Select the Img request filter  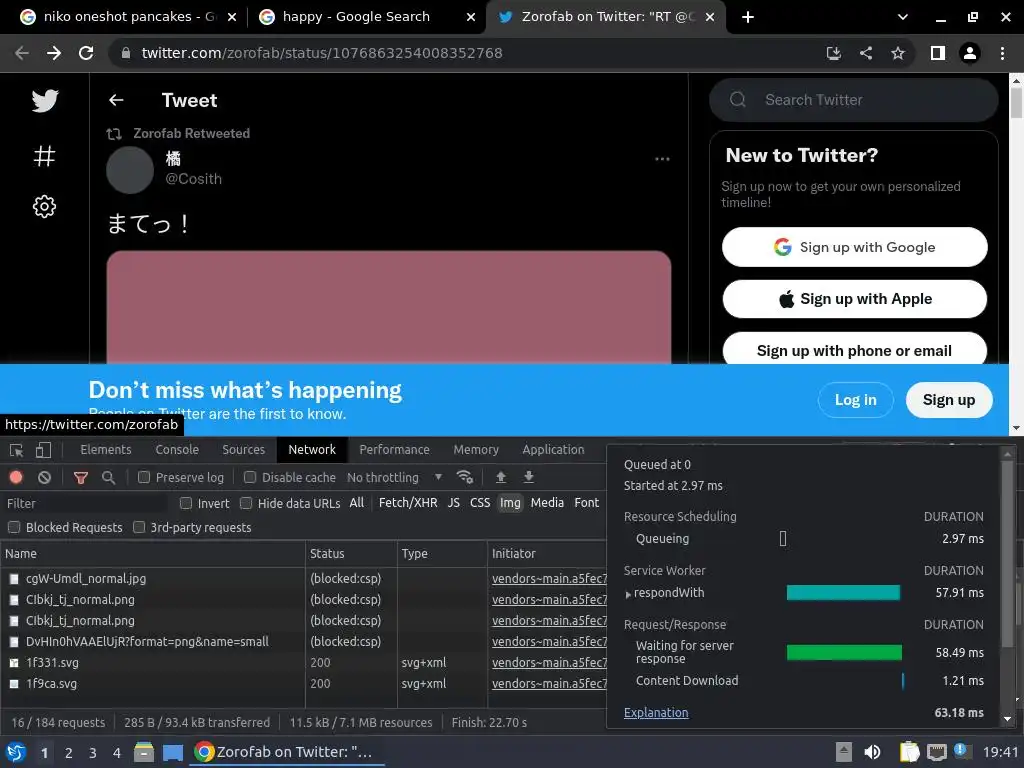[x=510, y=502]
